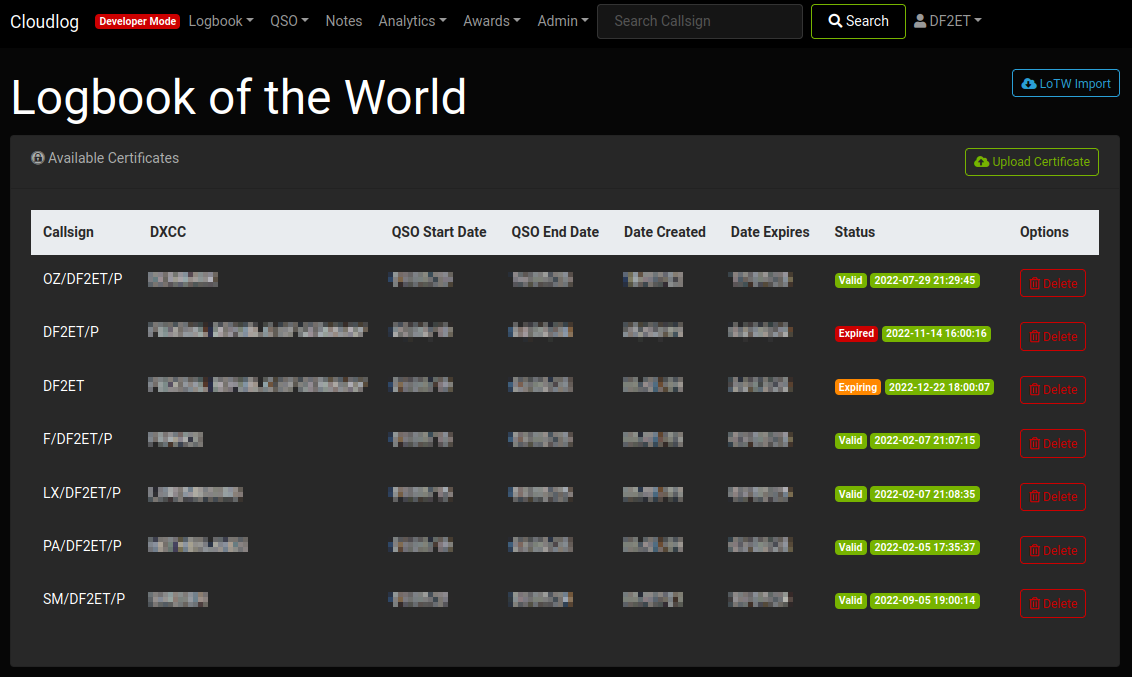This screenshot has width=1132, height=677.
Task: Click the Date Created column header
Action: pos(665,232)
